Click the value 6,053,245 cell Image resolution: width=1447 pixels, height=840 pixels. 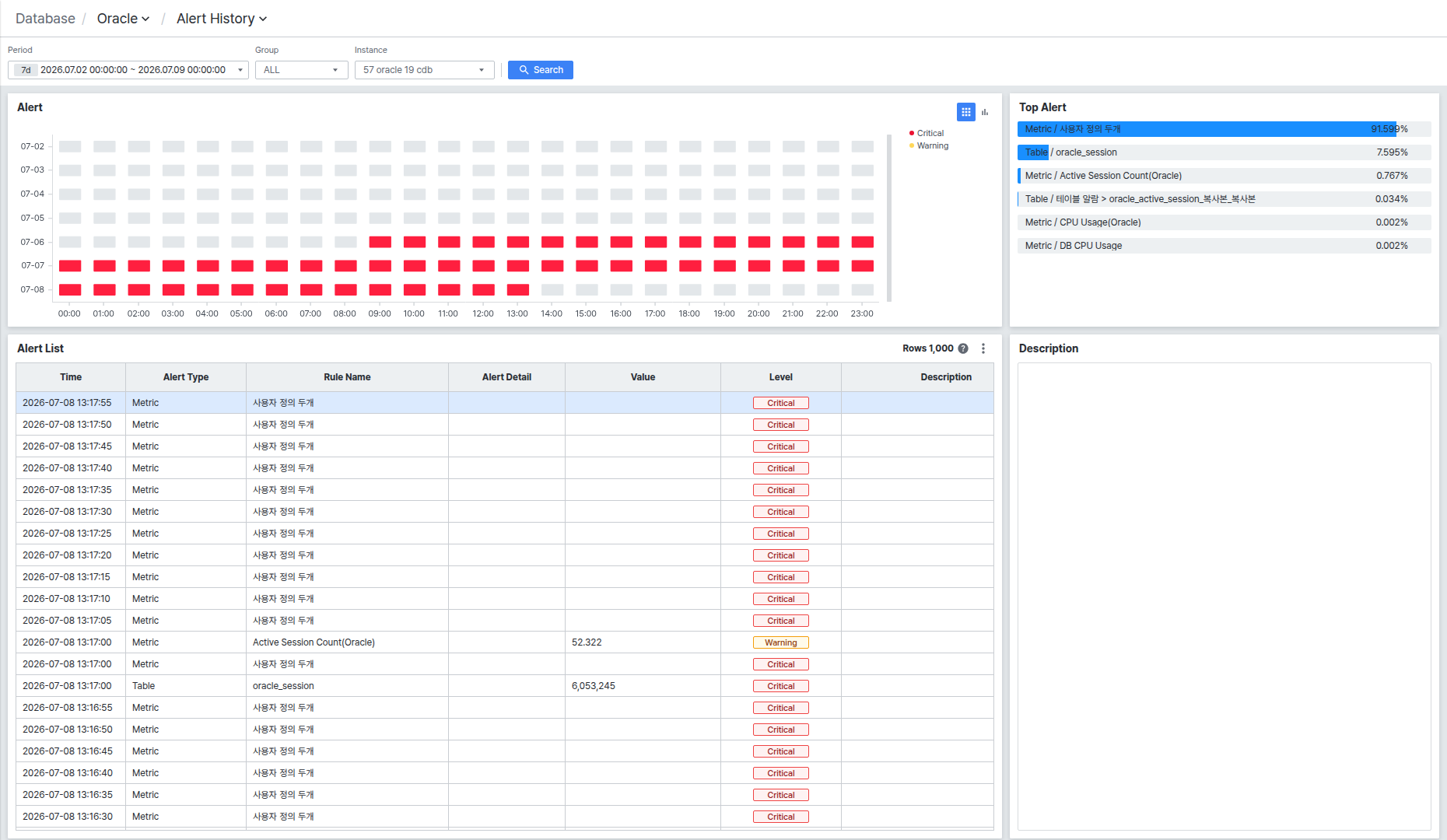(x=643, y=686)
